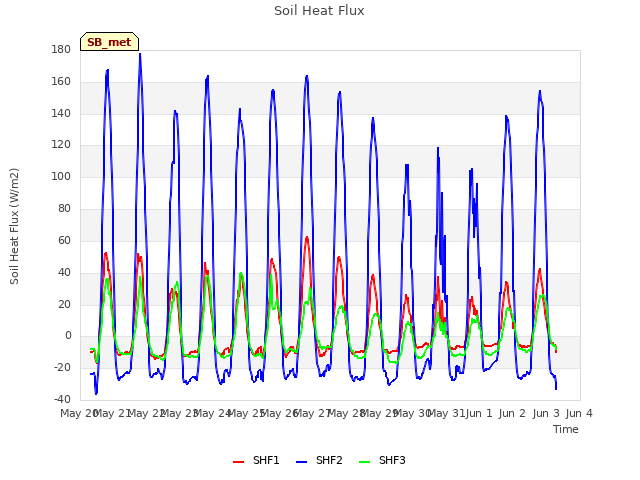Click the Jun 4 x-axis tick label
The image size is (640, 480).
[x=579, y=413]
